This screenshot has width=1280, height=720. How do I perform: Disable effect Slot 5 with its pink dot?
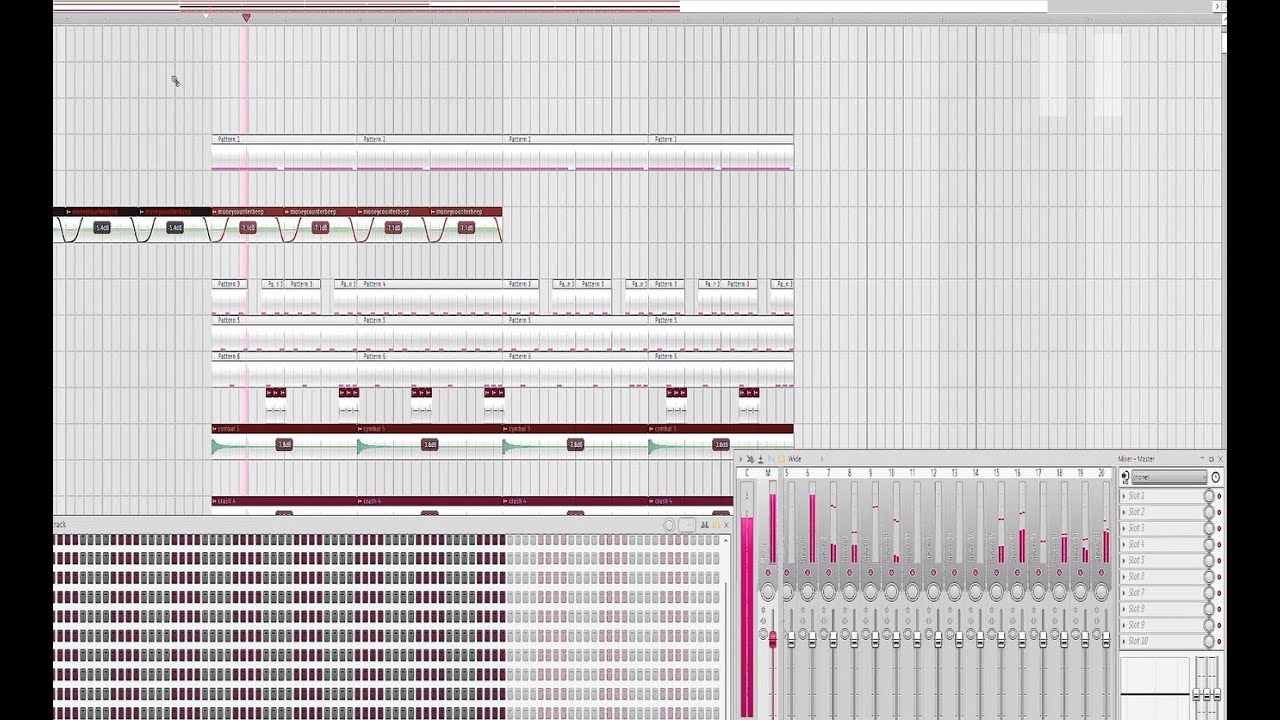(x=1219, y=561)
